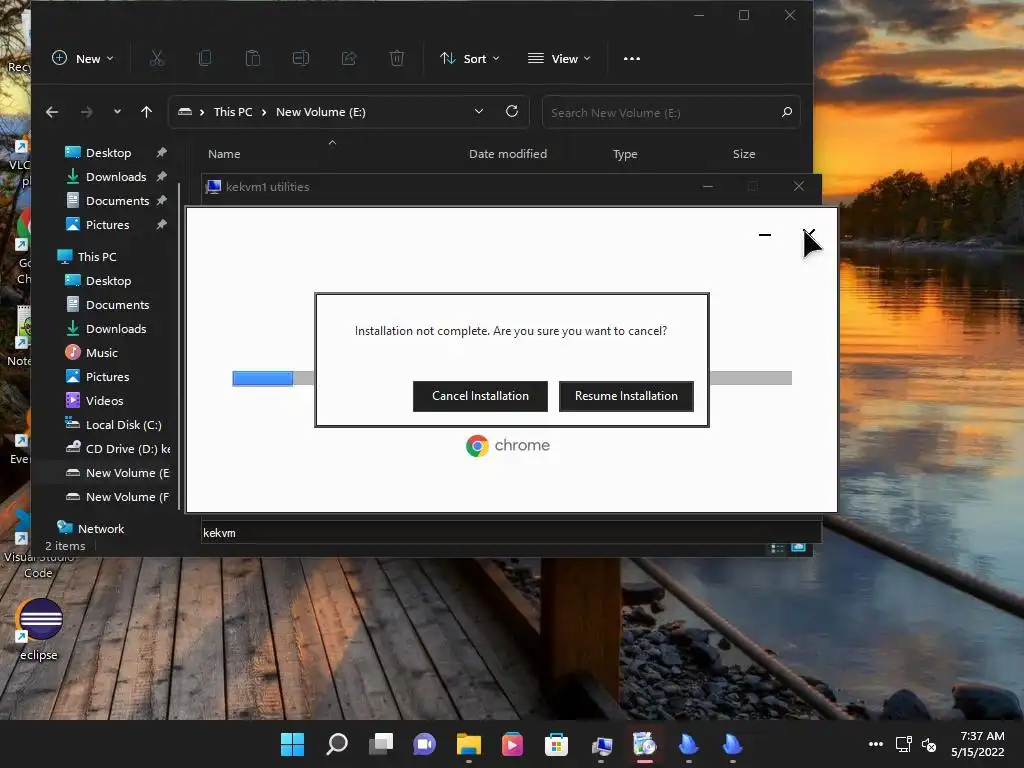Click the Share icon in toolbar

pyautogui.click(x=349, y=59)
